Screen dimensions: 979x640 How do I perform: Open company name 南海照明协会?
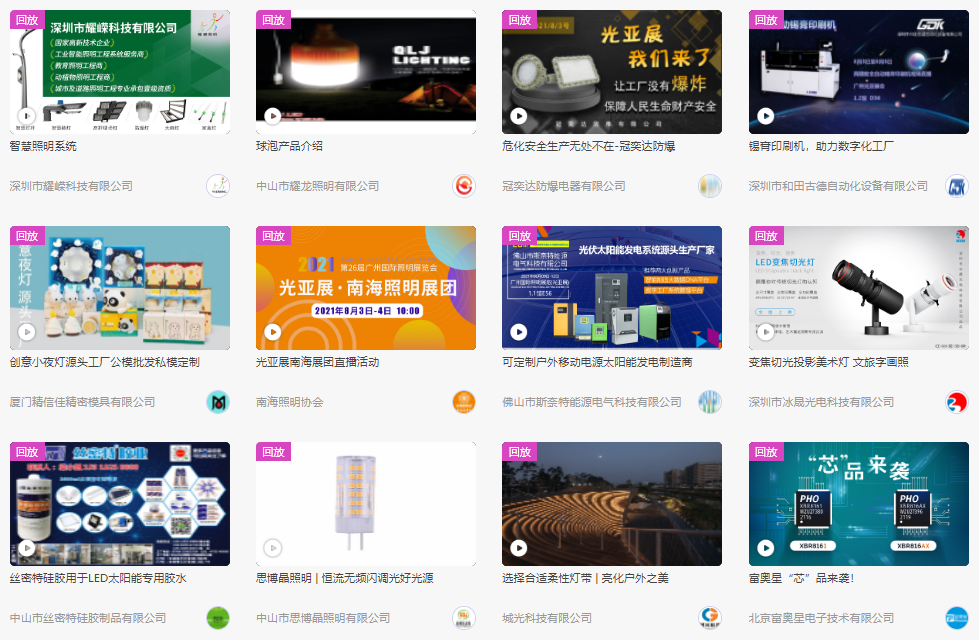click(x=290, y=402)
